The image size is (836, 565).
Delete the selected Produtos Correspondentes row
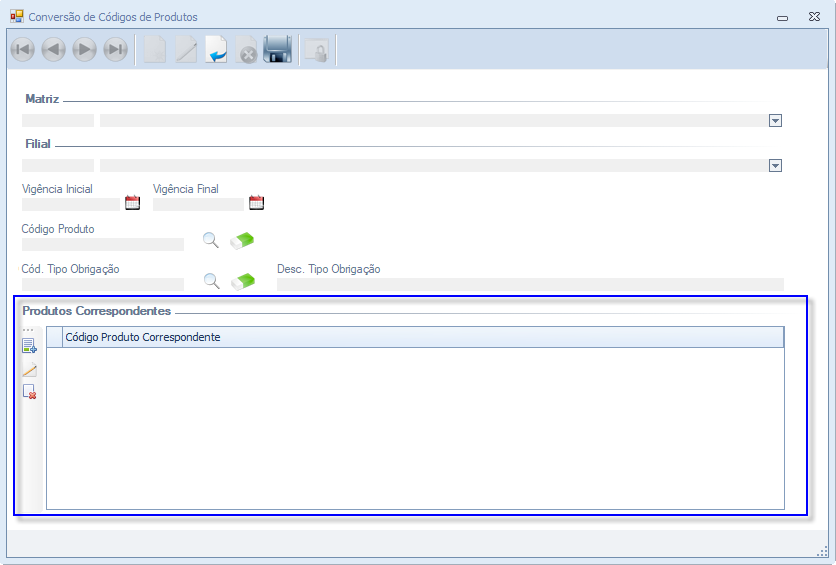click(x=29, y=392)
